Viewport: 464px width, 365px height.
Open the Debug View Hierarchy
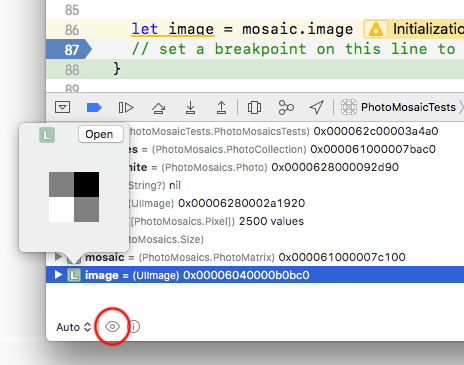pyautogui.click(x=254, y=107)
